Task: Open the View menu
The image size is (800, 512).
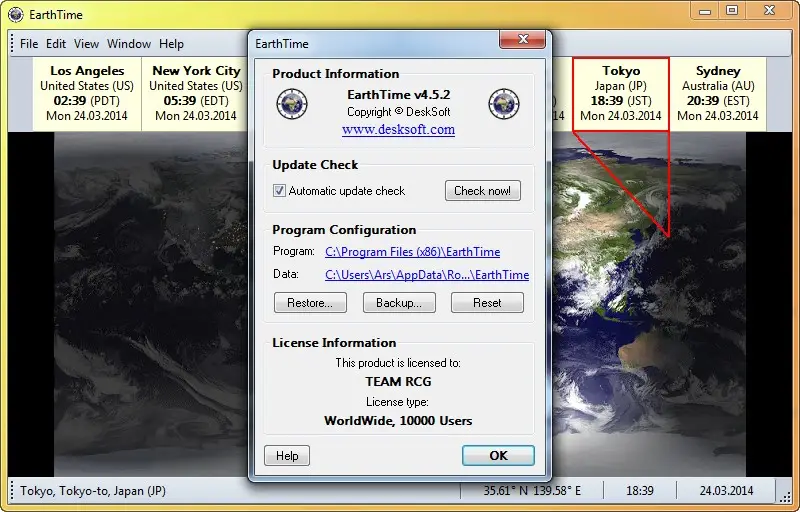Action: (86, 44)
